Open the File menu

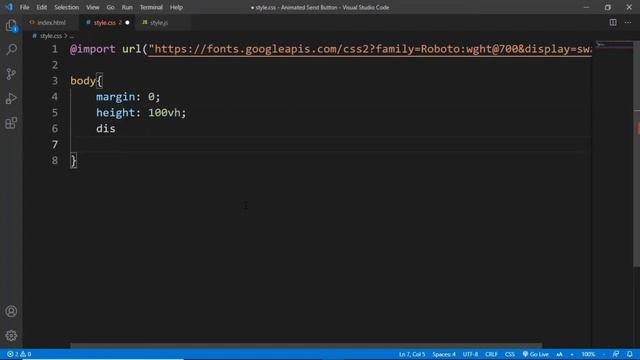point(24,7)
